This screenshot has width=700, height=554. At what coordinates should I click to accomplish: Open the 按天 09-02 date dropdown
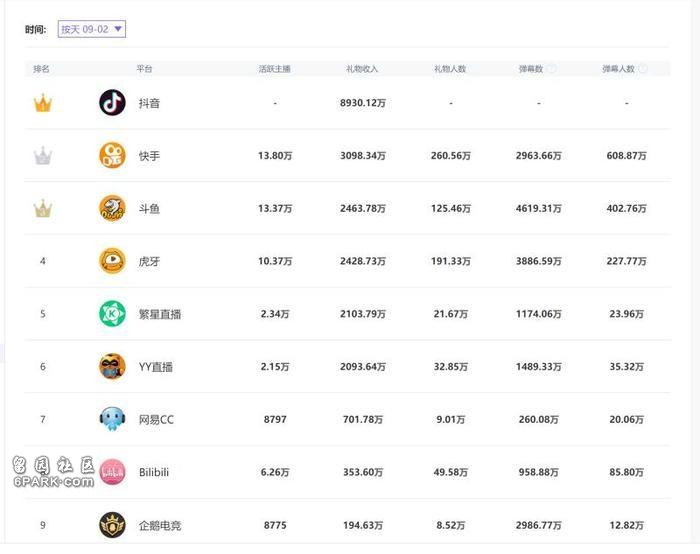click(92, 29)
